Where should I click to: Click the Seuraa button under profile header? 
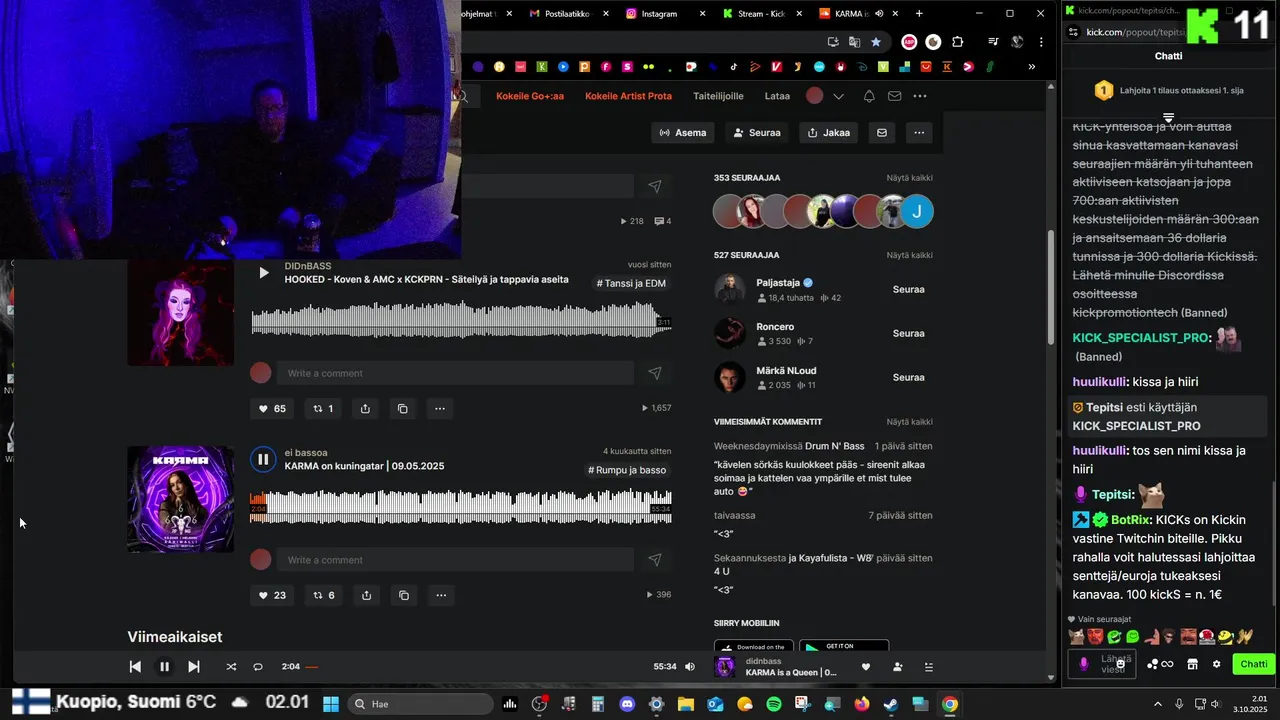pyautogui.click(x=756, y=132)
